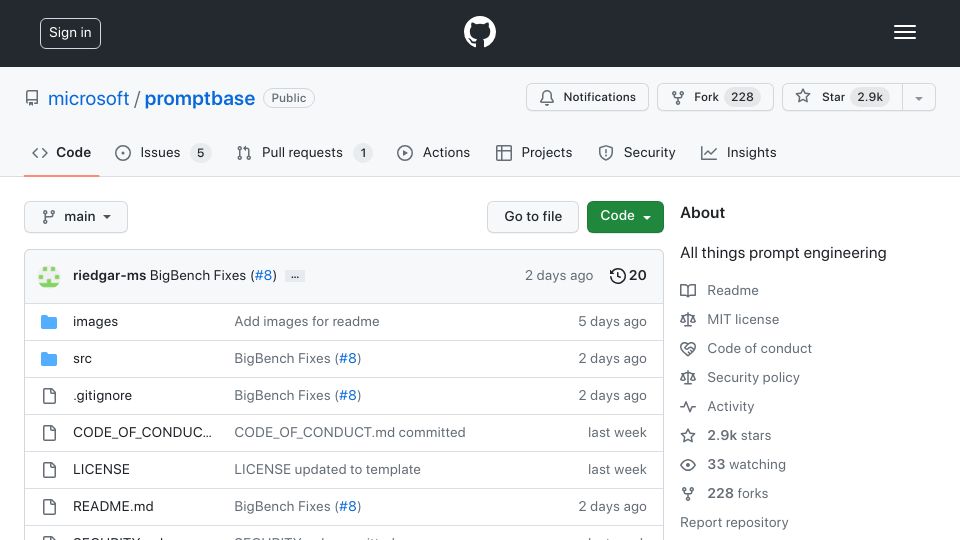Image resolution: width=960 pixels, height=540 pixels.
Task: Open riedgar-ms author profile link
Action: [x=110, y=276]
